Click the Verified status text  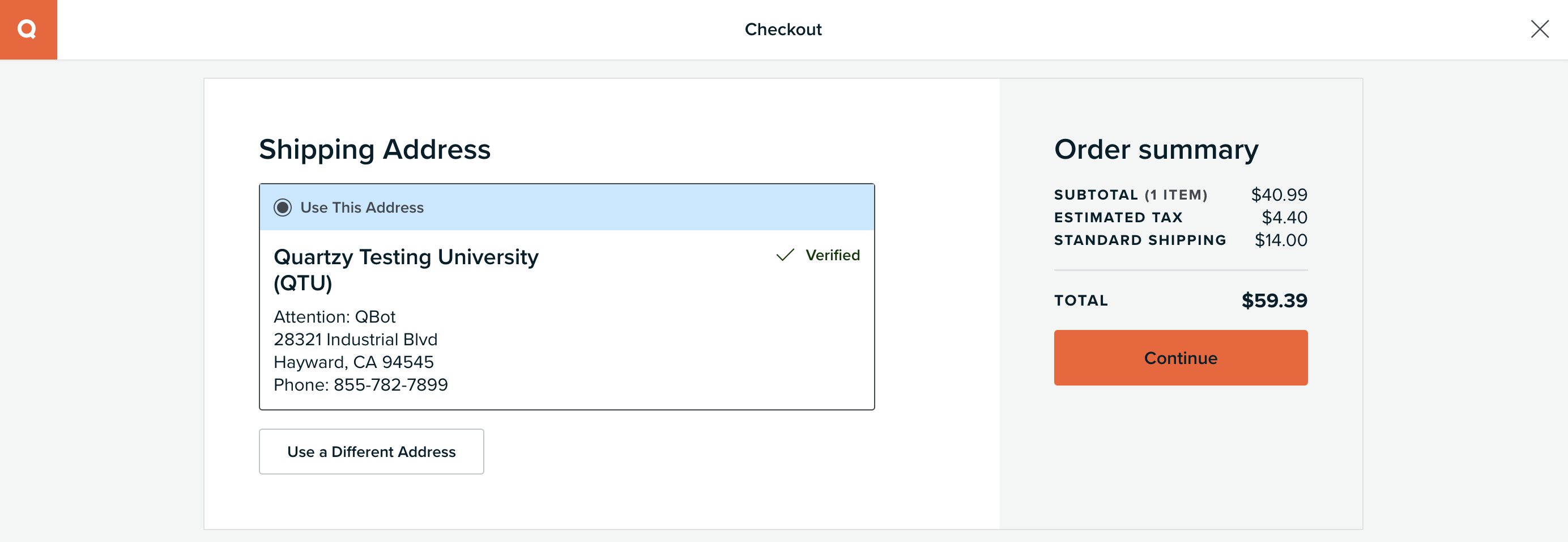tap(832, 255)
